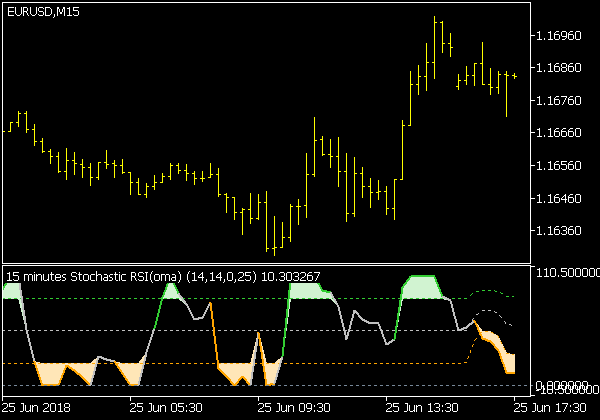600x420 pixels.
Task: Click the 25 Jun 09:30 time label
Action: (x=294, y=408)
